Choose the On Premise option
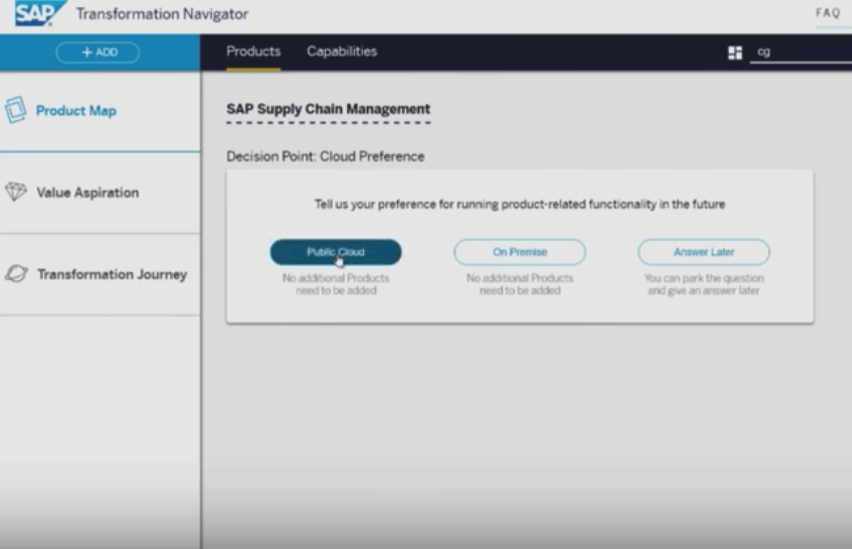852x549 pixels. 519,252
